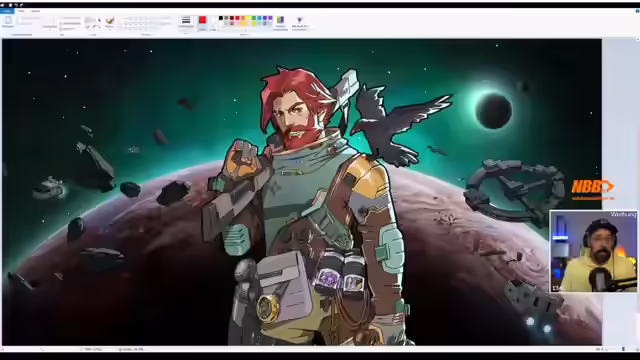640x360 pixels.
Task: Open the blue File tab
Action: click(7, 11)
